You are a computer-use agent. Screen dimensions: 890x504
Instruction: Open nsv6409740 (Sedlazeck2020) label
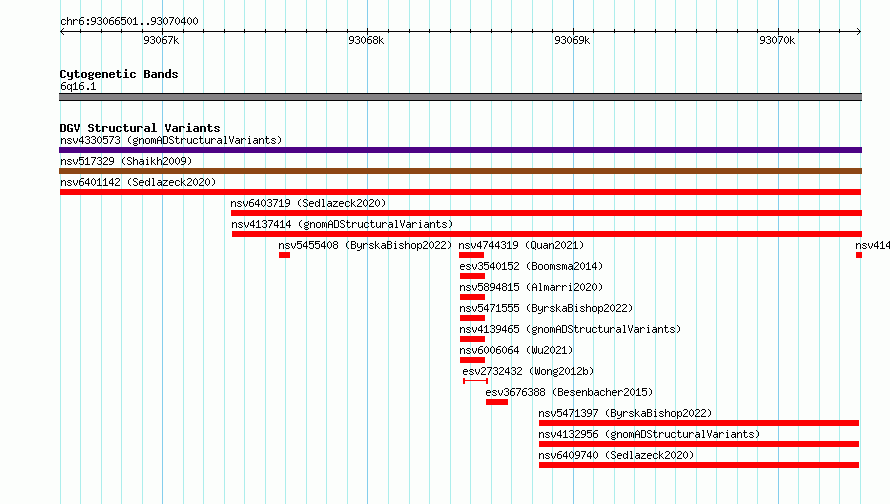point(616,455)
